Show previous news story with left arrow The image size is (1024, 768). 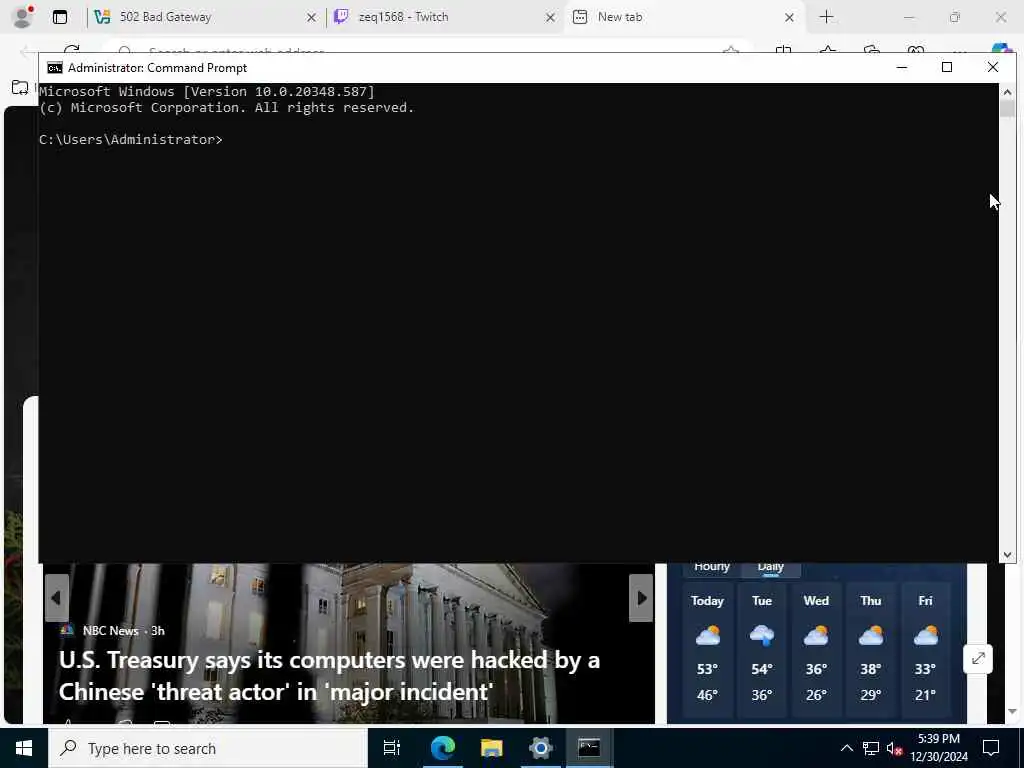(57, 598)
